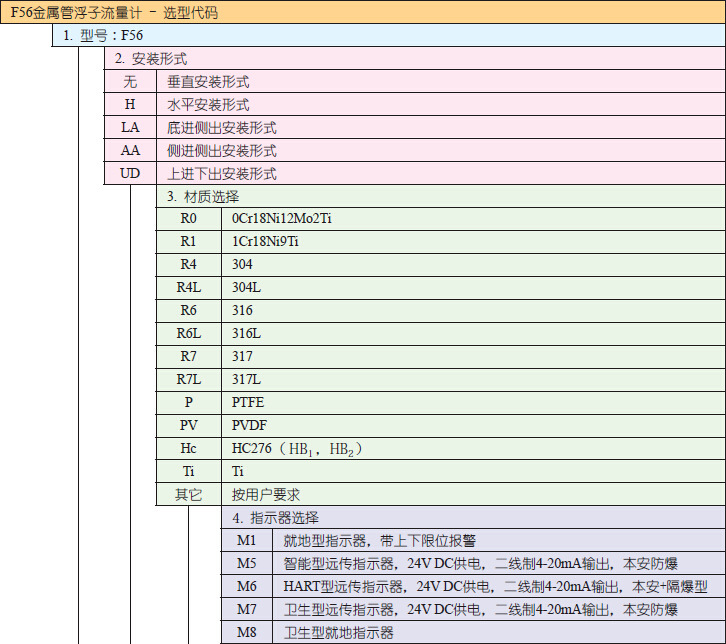The height and width of the screenshot is (644, 726).
Task: Click the 水平安装形式 description
Action: coord(209,105)
